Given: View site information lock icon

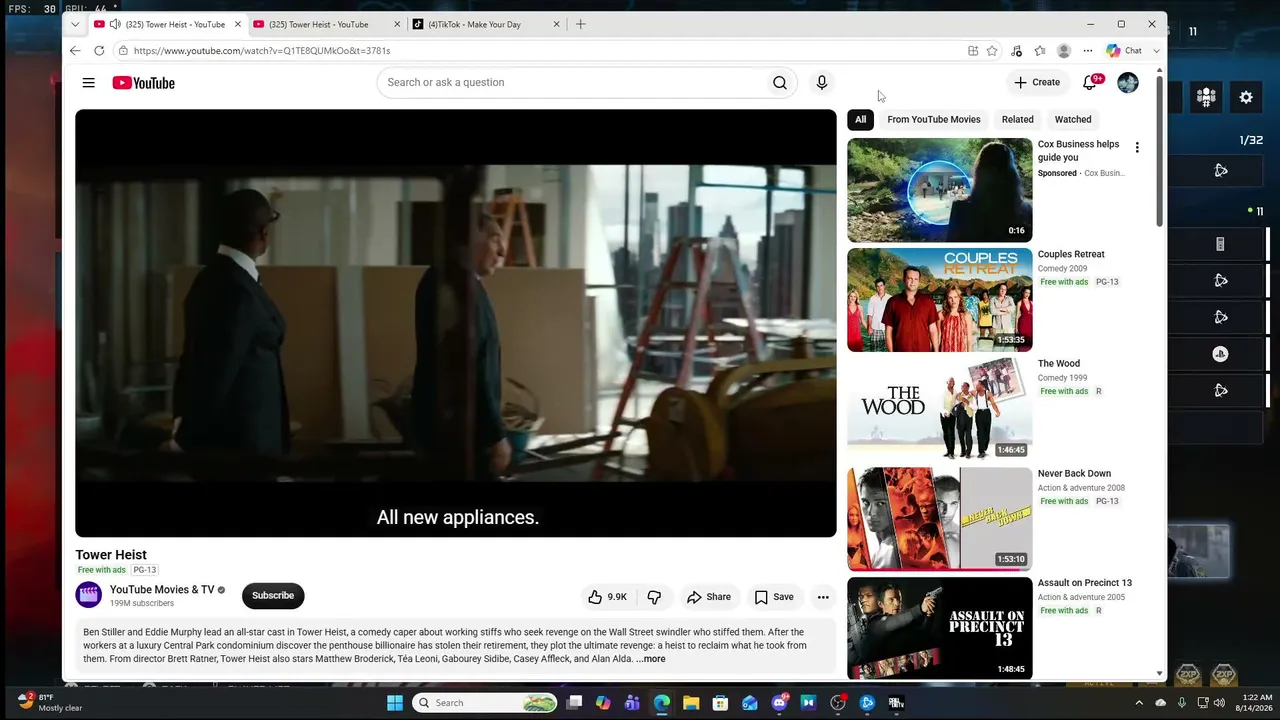Looking at the screenshot, I should 123,51.
